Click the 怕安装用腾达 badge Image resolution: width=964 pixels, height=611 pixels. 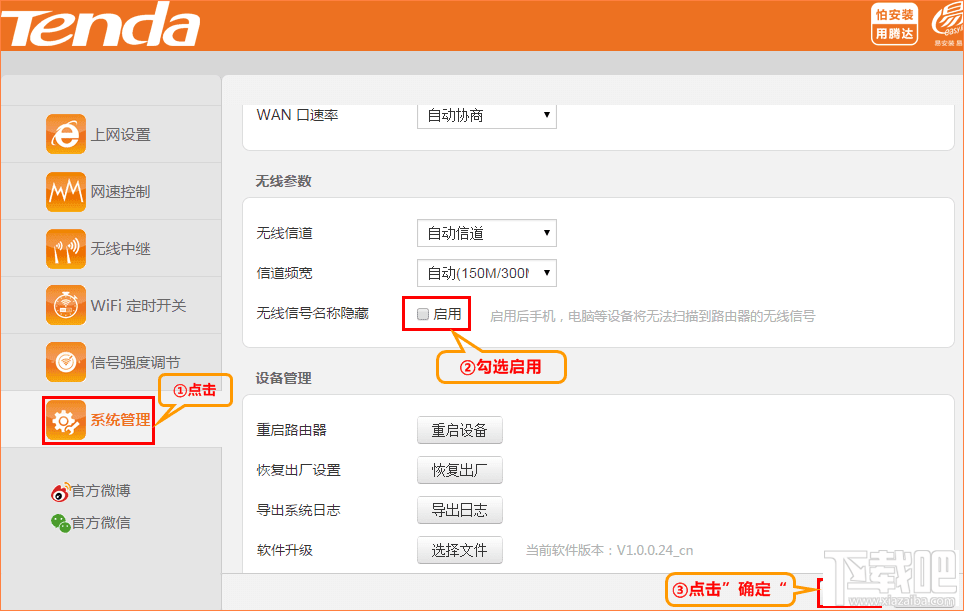coord(893,25)
